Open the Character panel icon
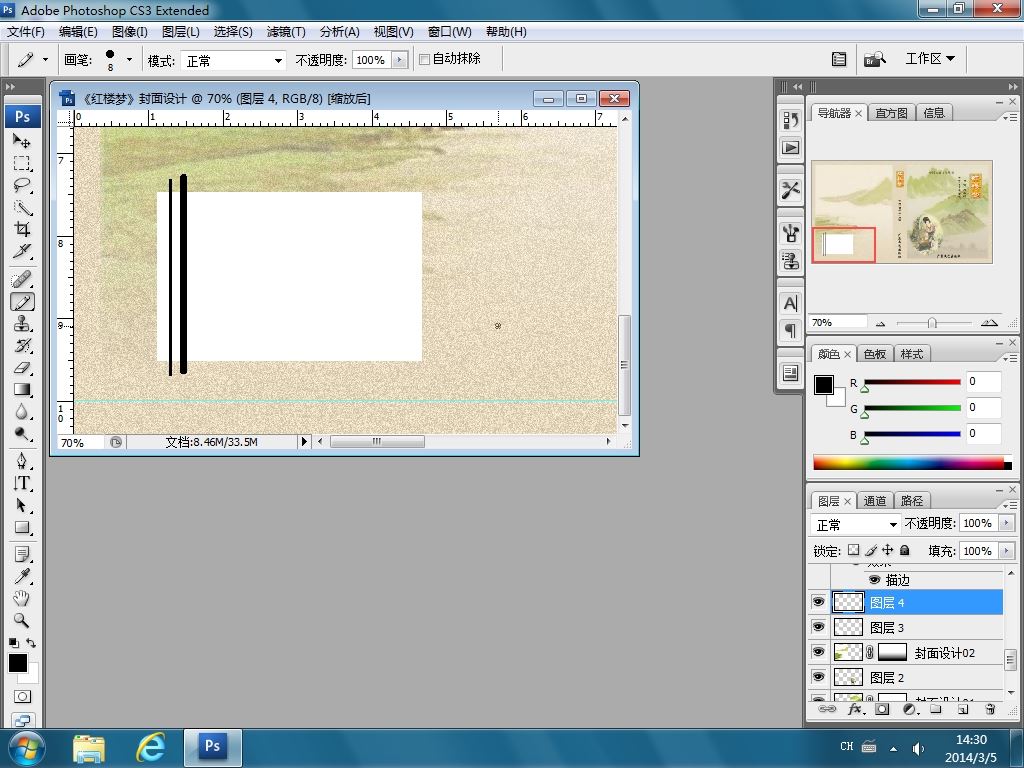This screenshot has height=768, width=1024. pos(790,304)
